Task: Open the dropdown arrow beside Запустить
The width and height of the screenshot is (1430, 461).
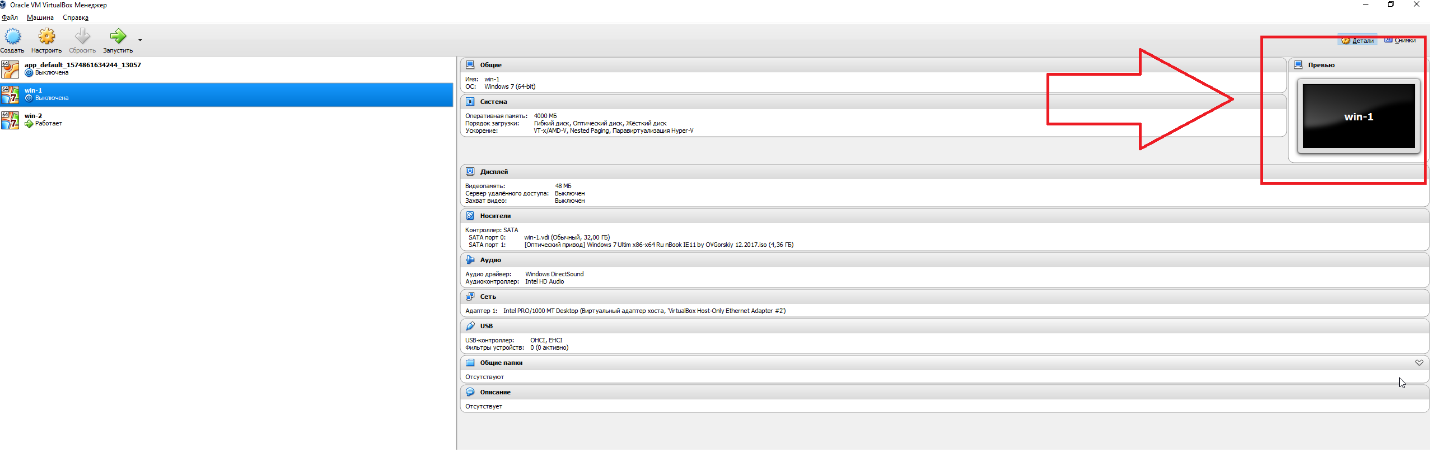Action: (x=140, y=41)
